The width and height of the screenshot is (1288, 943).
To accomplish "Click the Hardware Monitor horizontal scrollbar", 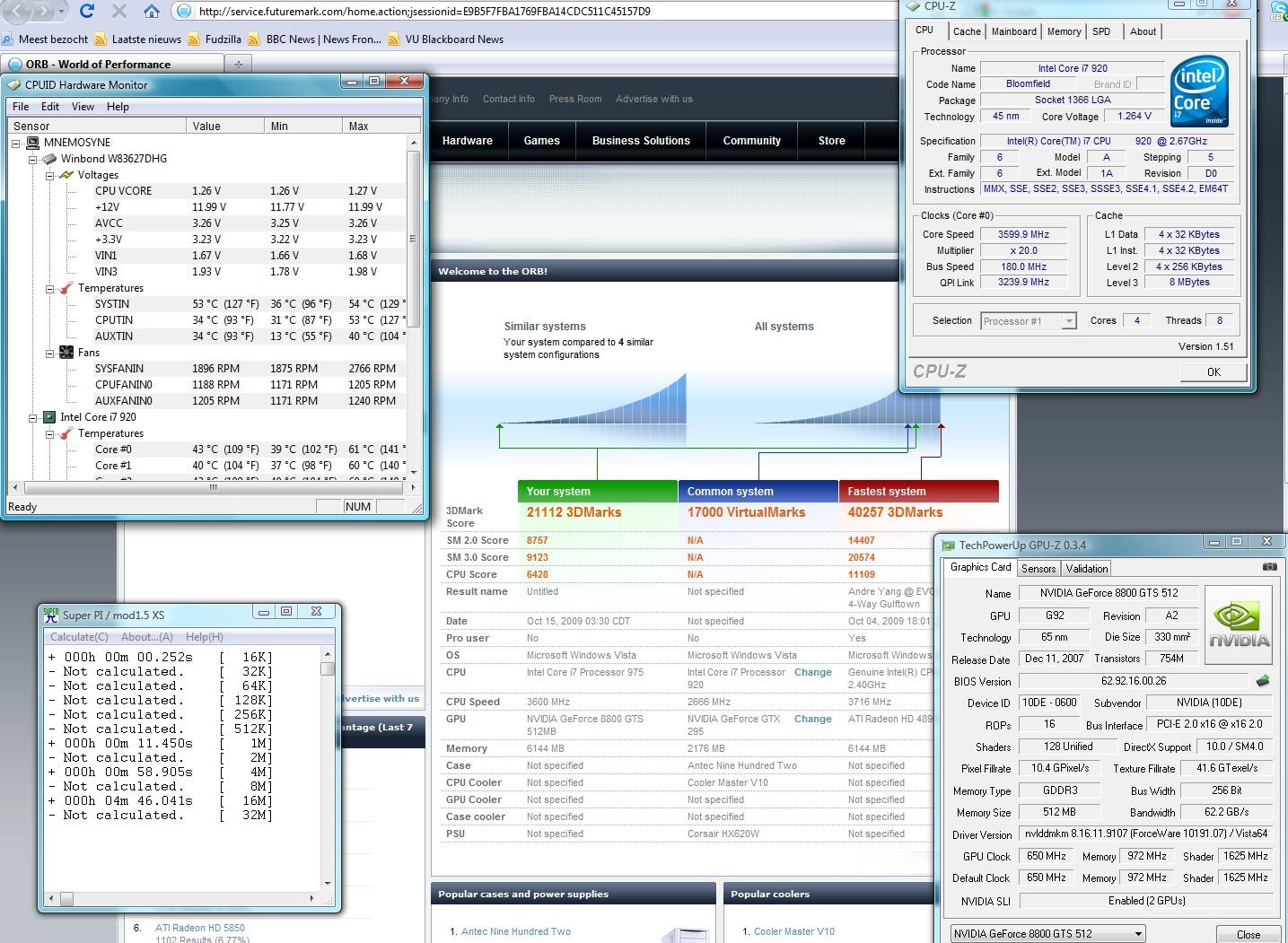I will coord(213,488).
